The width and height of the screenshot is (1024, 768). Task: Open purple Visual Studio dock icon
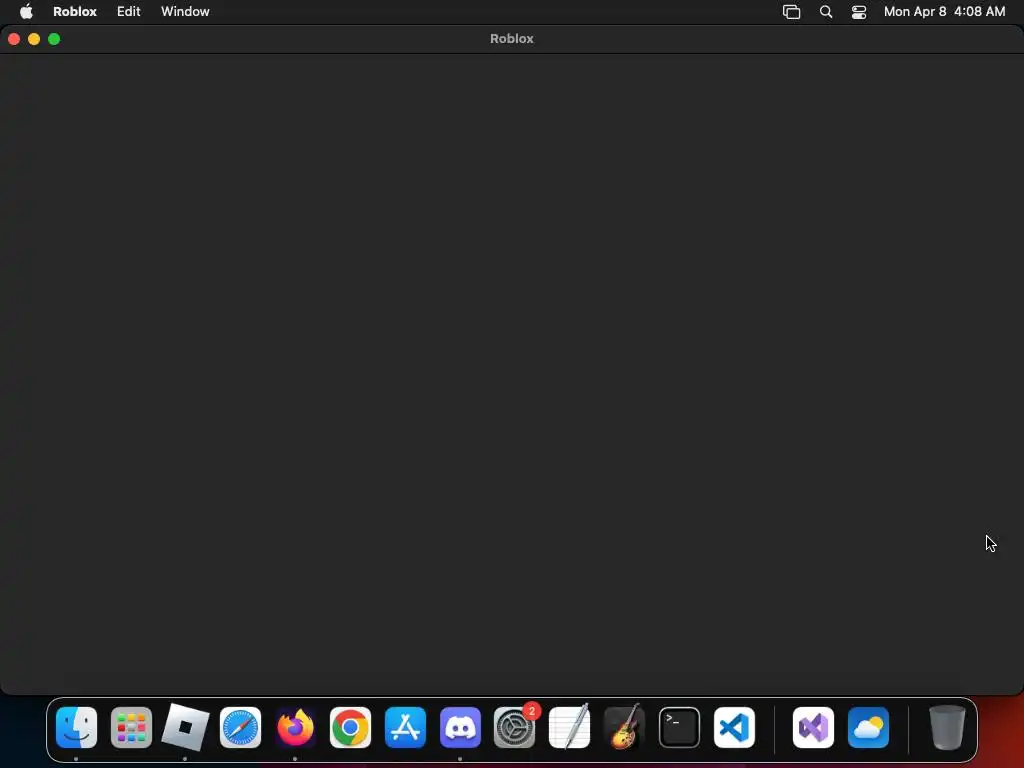pos(813,727)
